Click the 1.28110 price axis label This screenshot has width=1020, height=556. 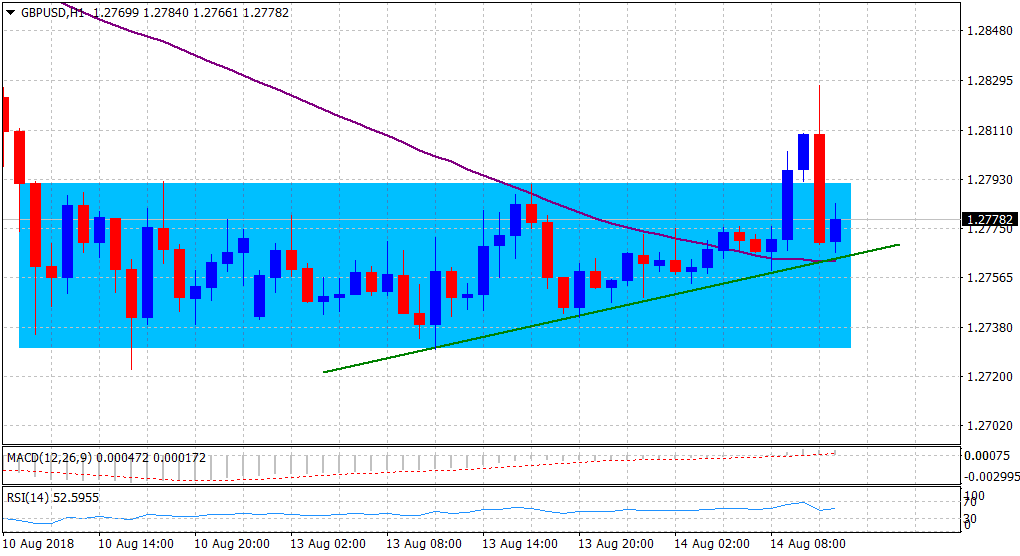pyautogui.click(x=986, y=131)
